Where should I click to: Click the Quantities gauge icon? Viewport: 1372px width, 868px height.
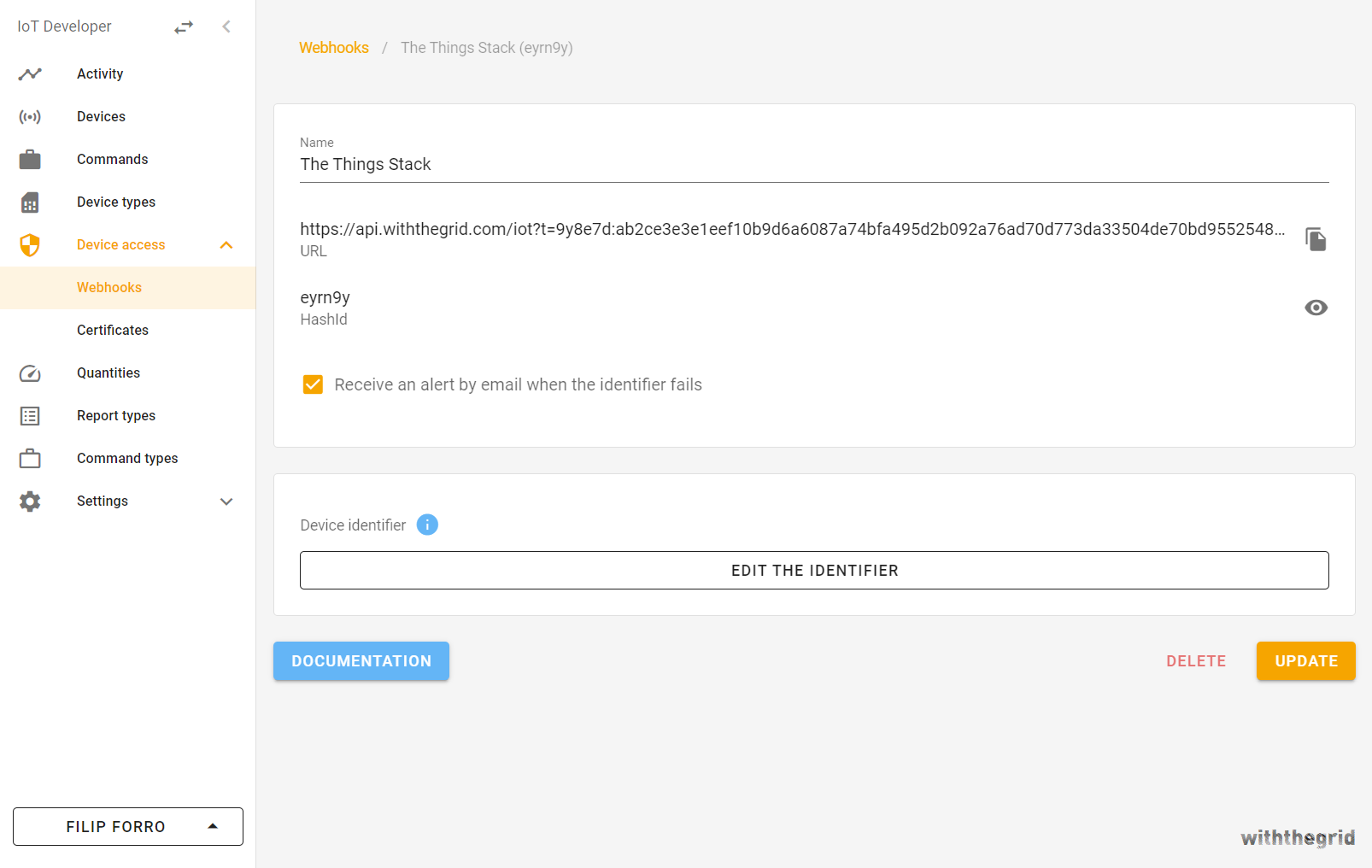point(30,372)
